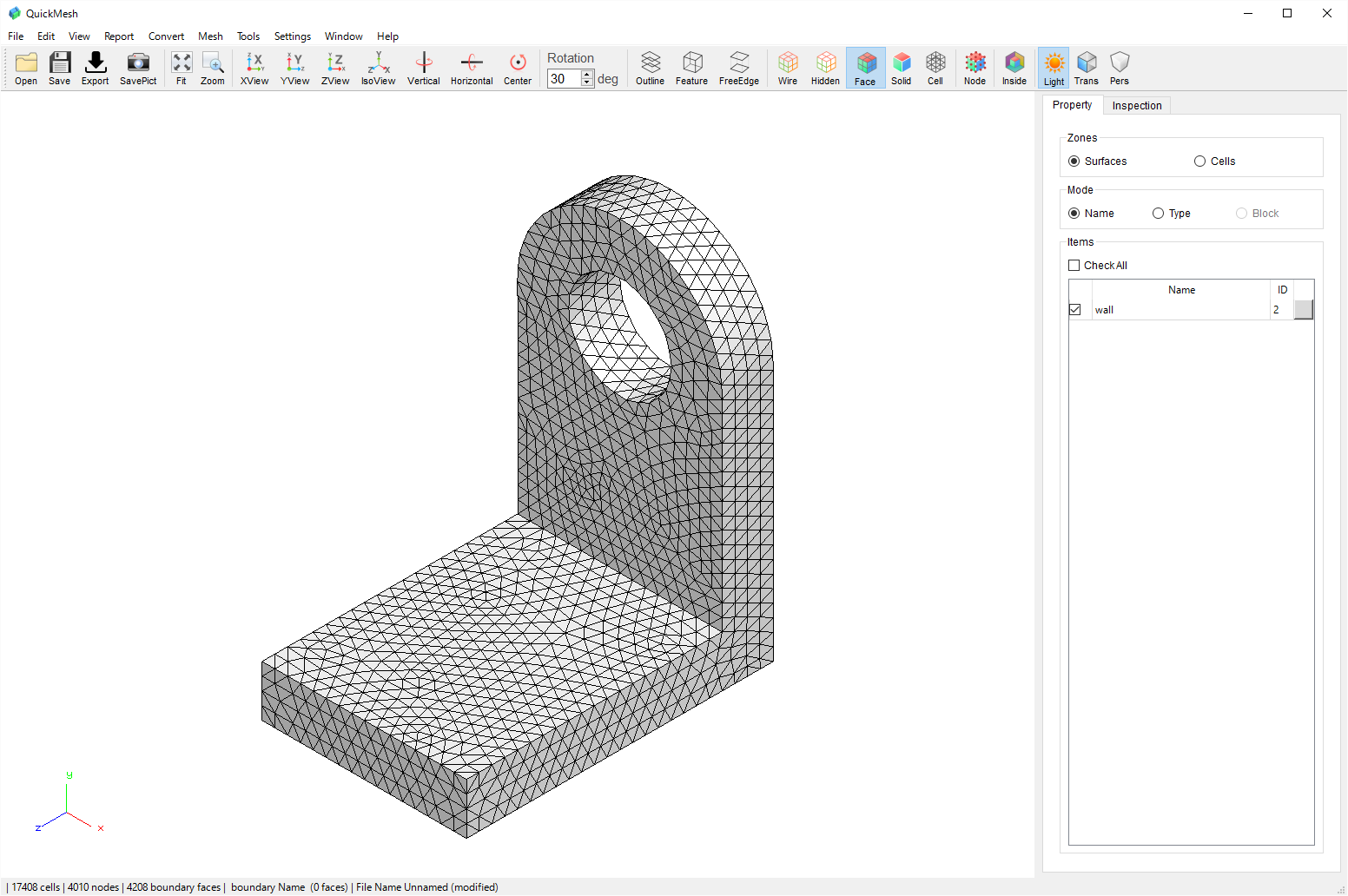Open the Convert menu

(166, 36)
